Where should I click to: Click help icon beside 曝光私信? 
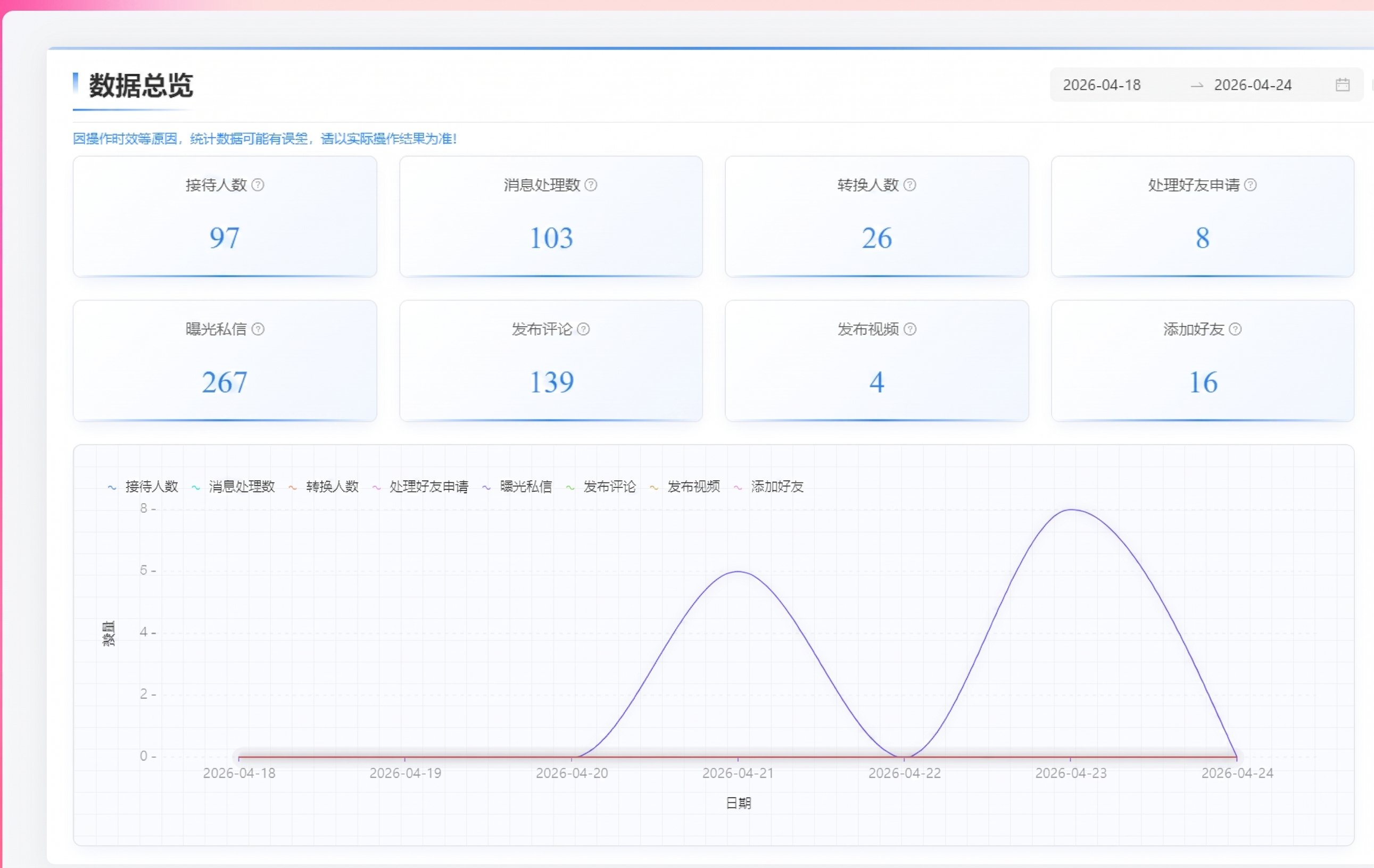pos(258,329)
